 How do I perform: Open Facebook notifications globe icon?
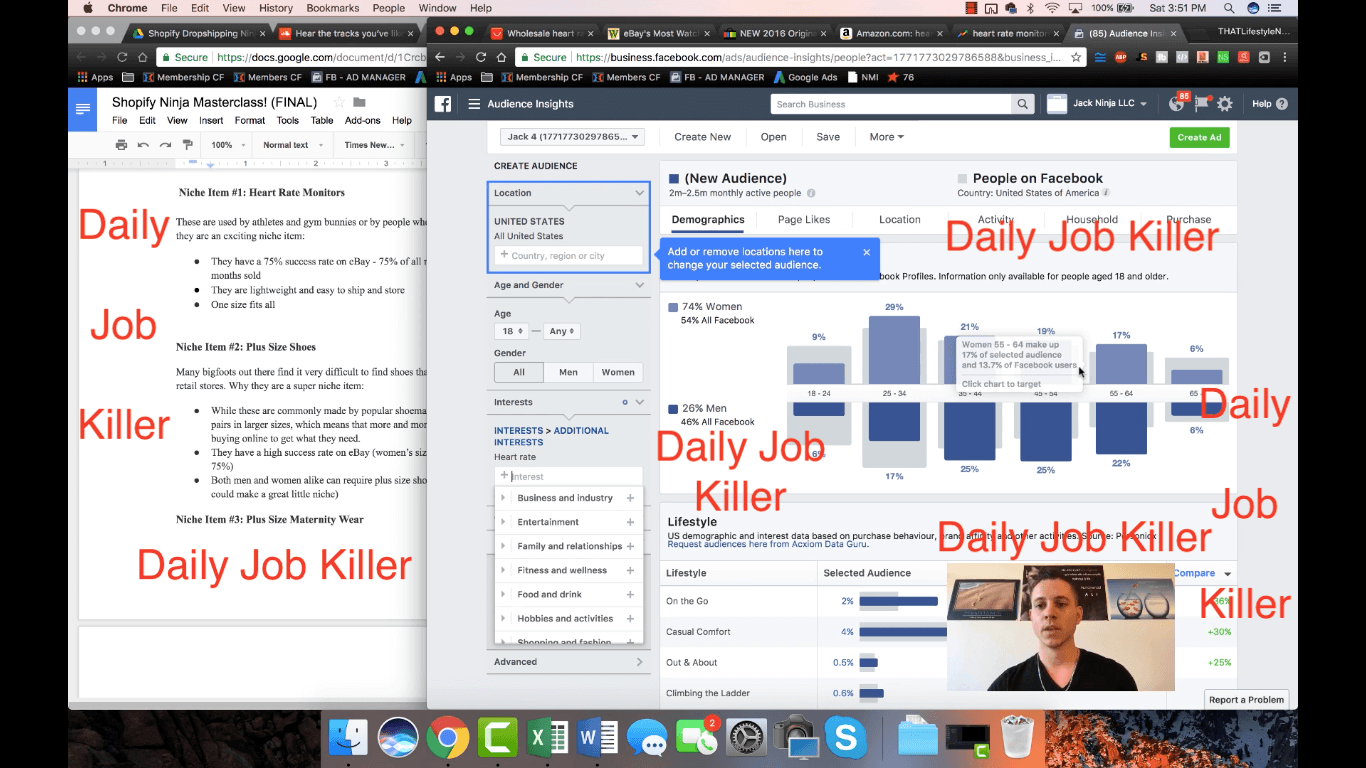(x=1177, y=104)
